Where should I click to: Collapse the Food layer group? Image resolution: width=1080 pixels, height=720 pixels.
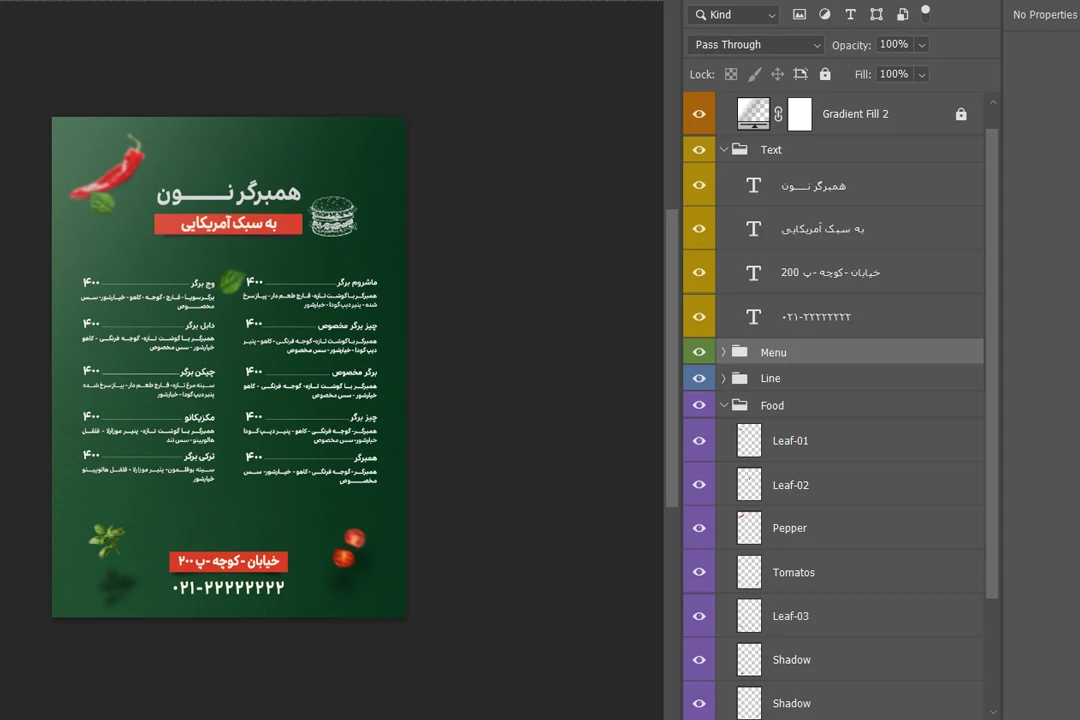(723, 405)
